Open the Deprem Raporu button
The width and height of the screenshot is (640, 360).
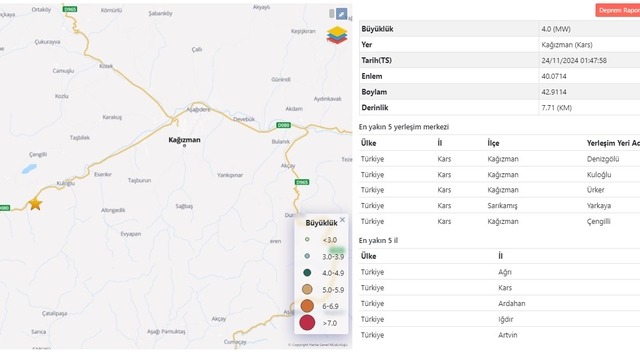[618, 10]
